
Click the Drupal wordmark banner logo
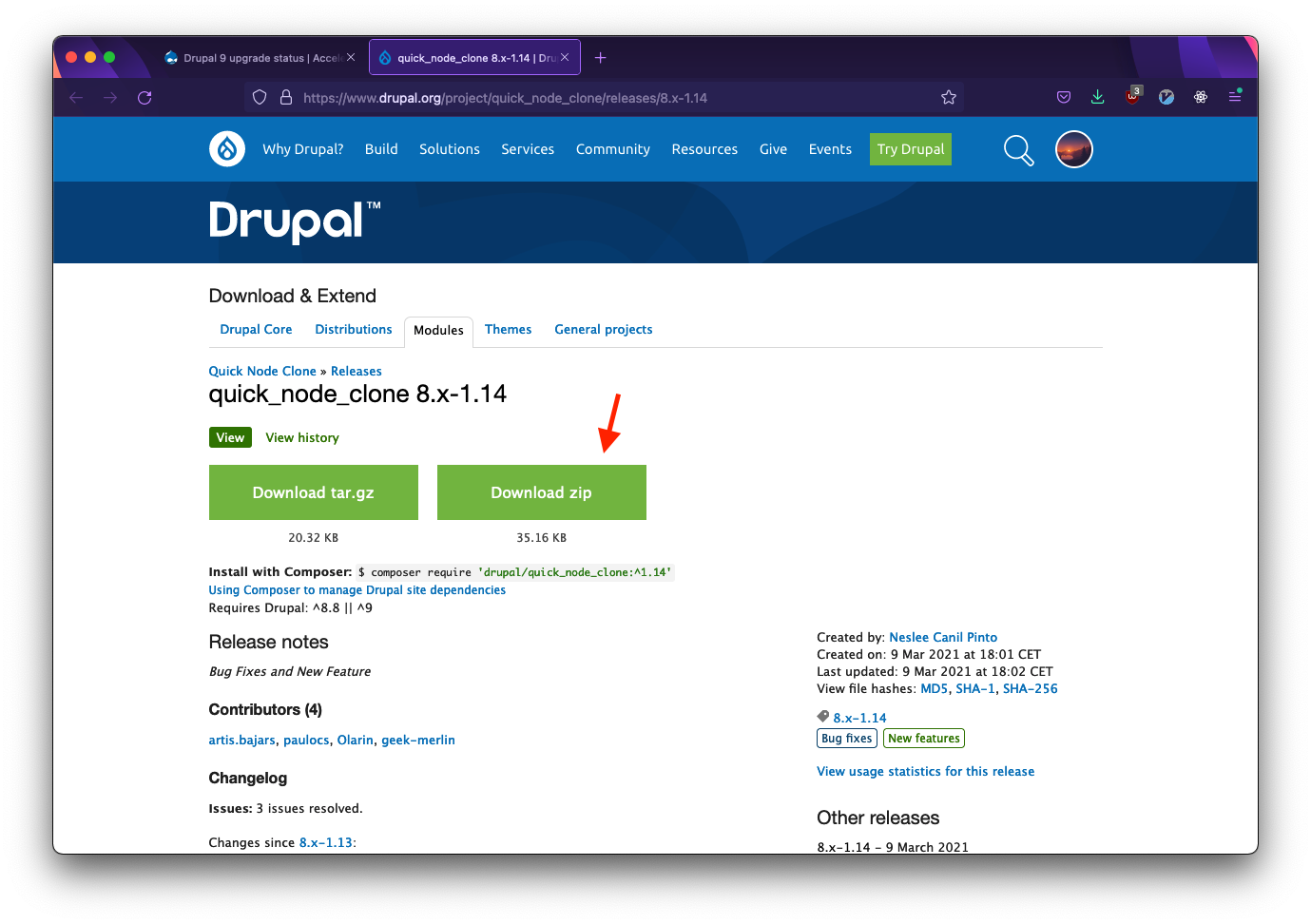point(295,221)
